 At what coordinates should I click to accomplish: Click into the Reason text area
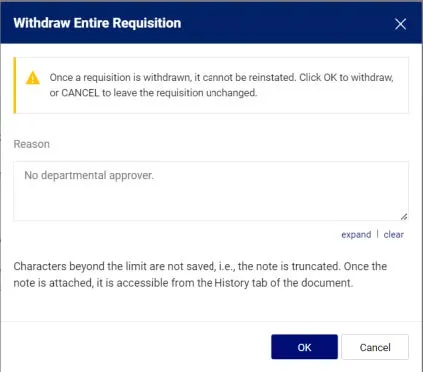[x=211, y=191]
